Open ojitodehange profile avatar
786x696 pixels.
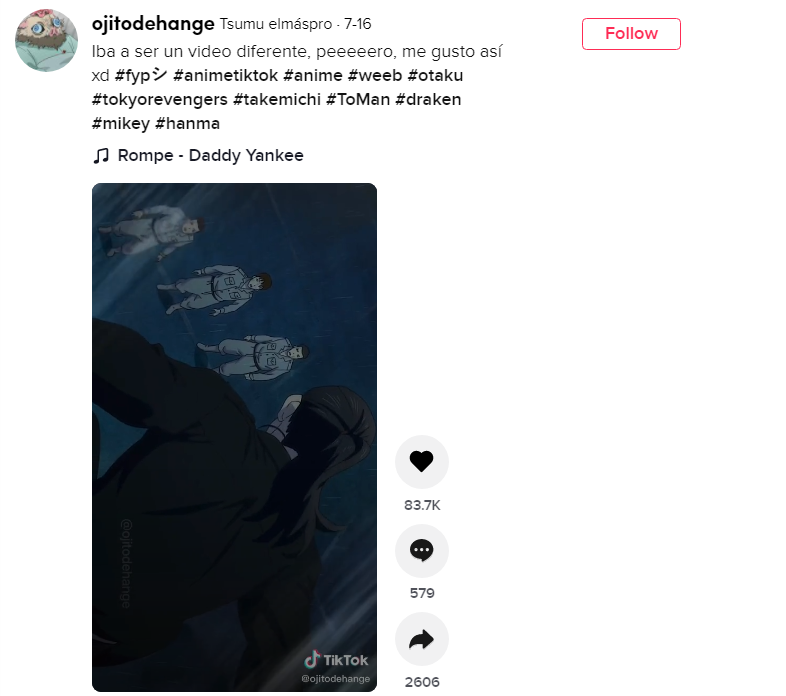[47, 40]
